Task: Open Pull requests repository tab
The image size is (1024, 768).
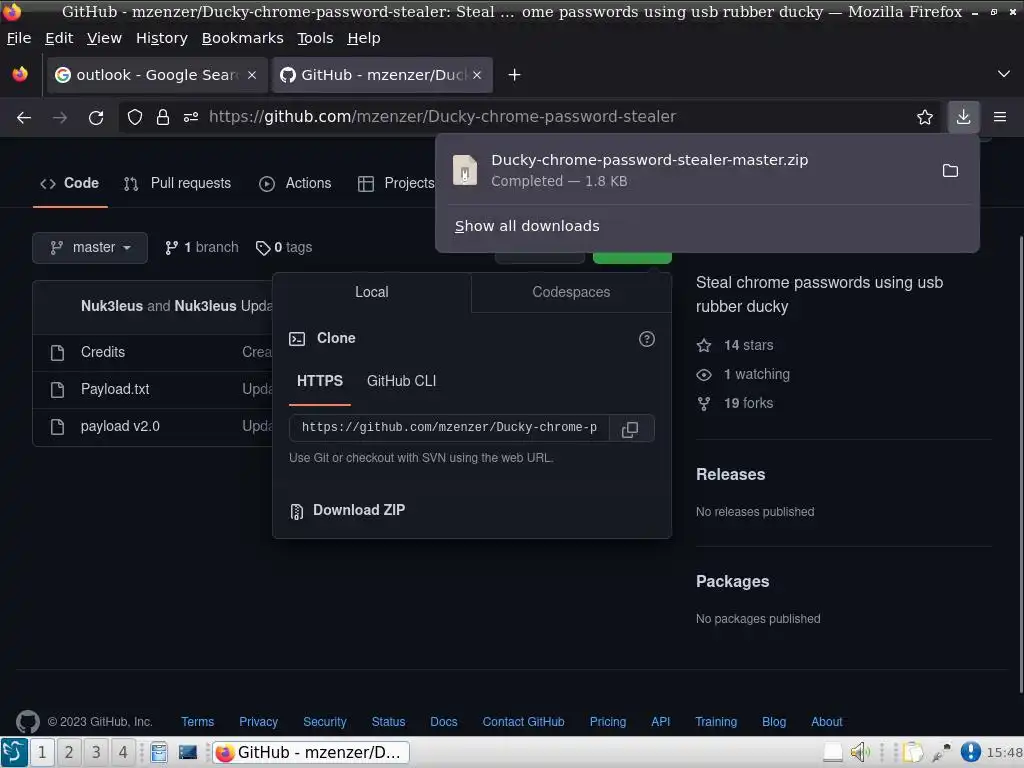Action: click(x=178, y=184)
